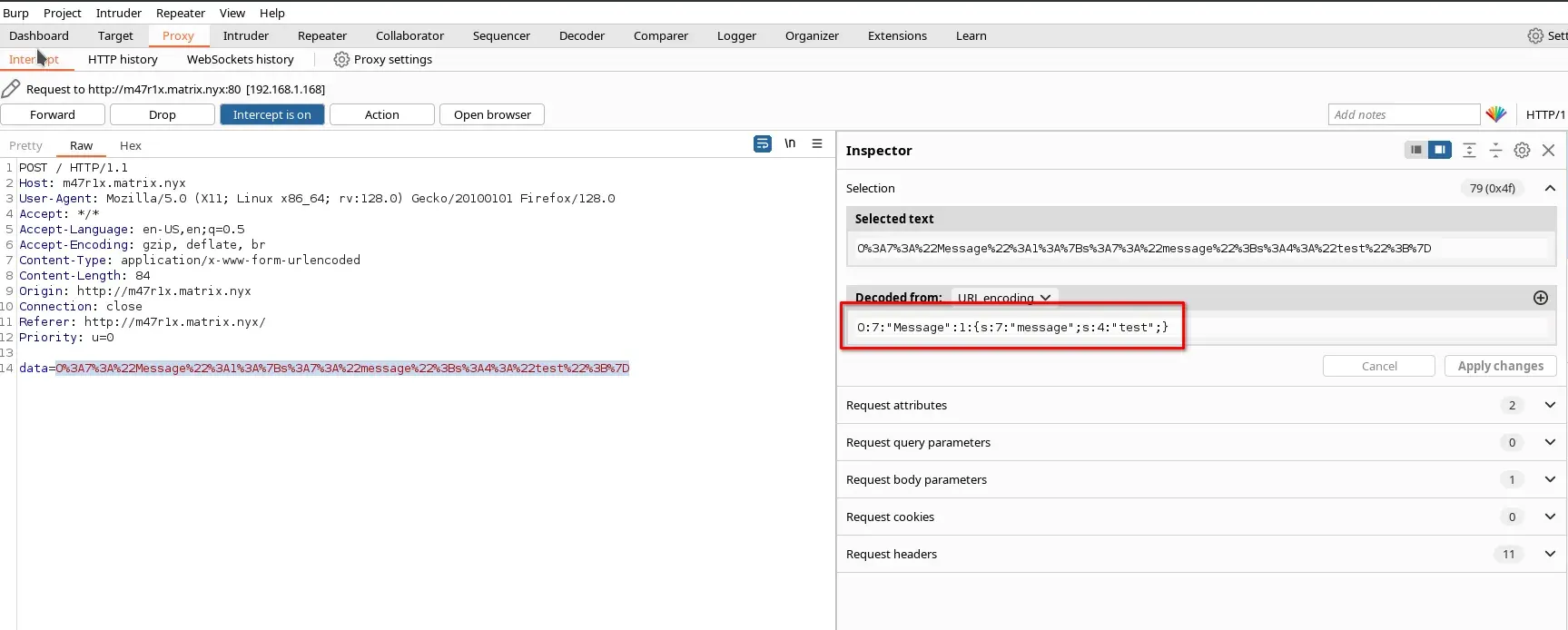Click the HTTP/1 protocol label
The image size is (1568, 630).
click(x=1545, y=114)
